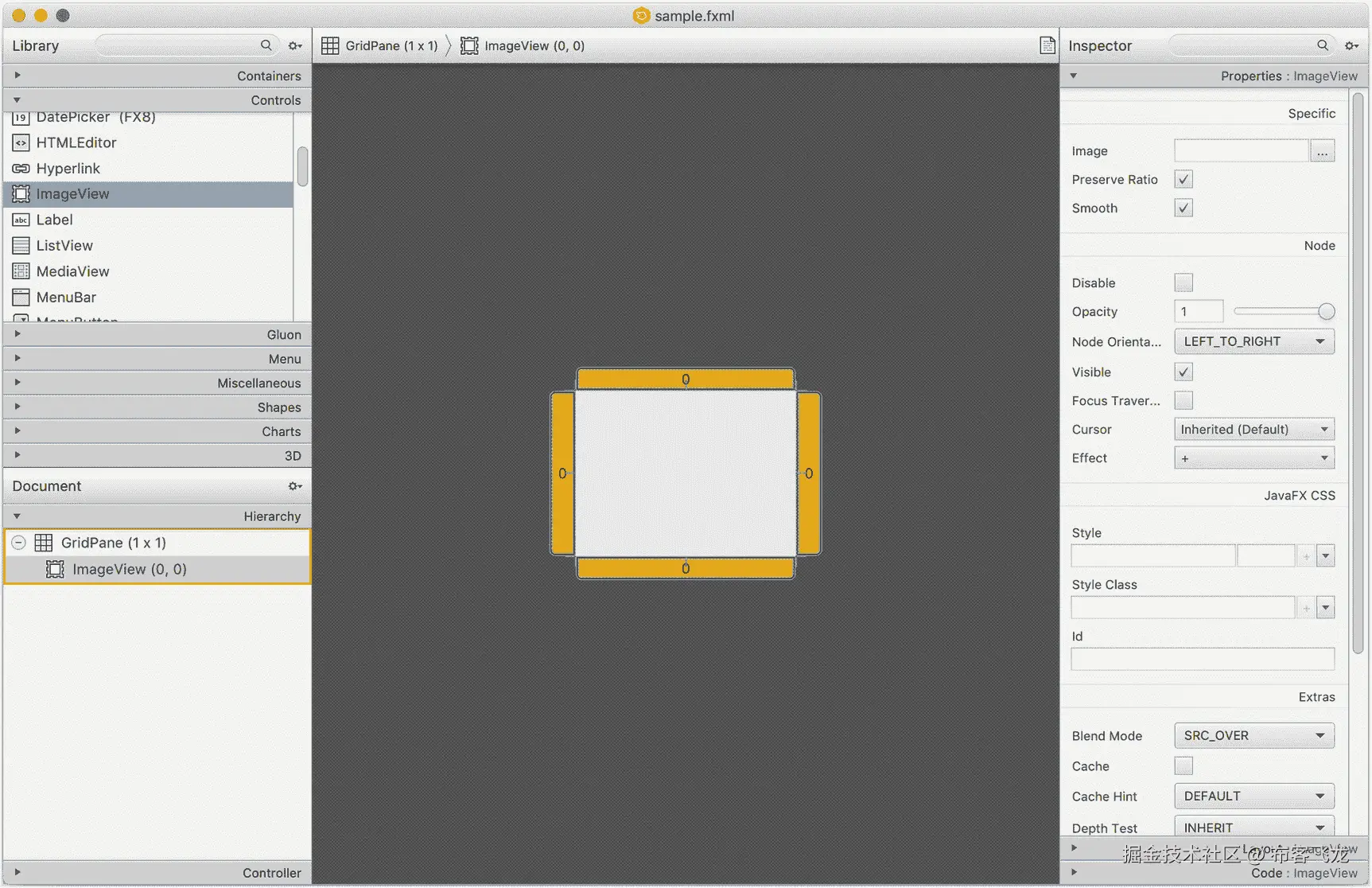The image size is (1372, 888).
Task: Click the HTMLEditor control icon
Action: [x=21, y=143]
